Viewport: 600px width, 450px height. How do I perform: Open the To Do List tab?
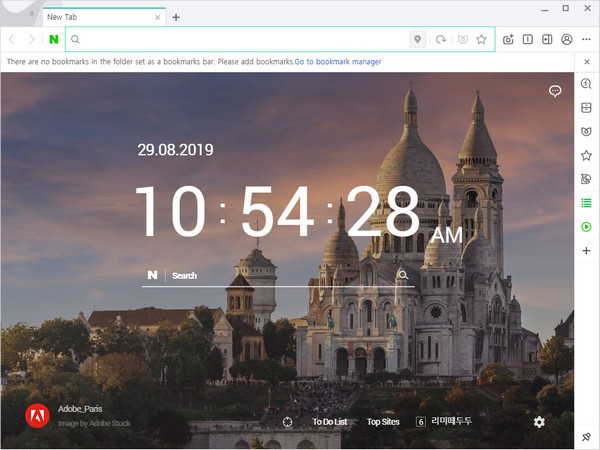coord(329,422)
